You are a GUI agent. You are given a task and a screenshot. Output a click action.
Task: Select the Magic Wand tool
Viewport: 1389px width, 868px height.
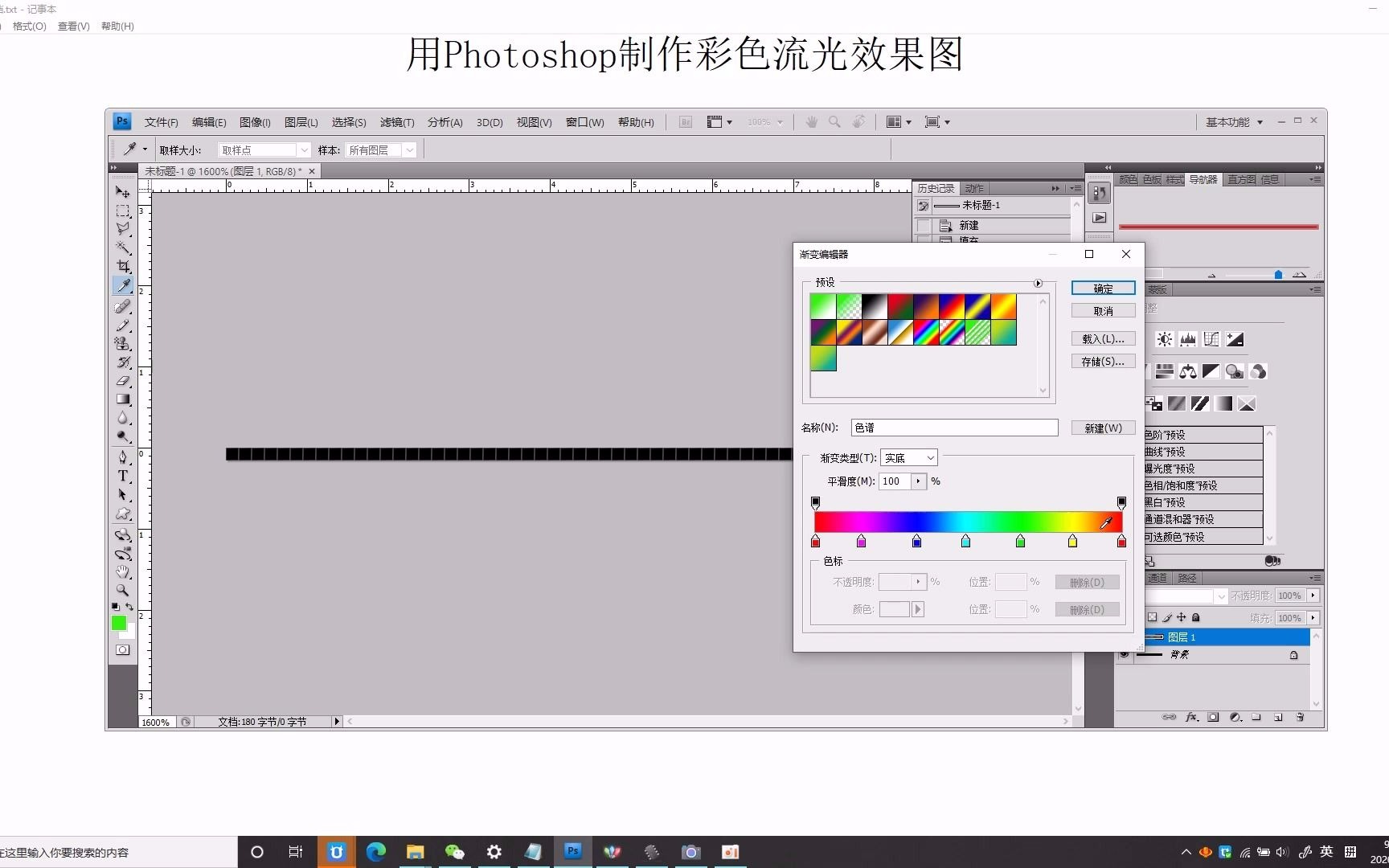tap(122, 248)
